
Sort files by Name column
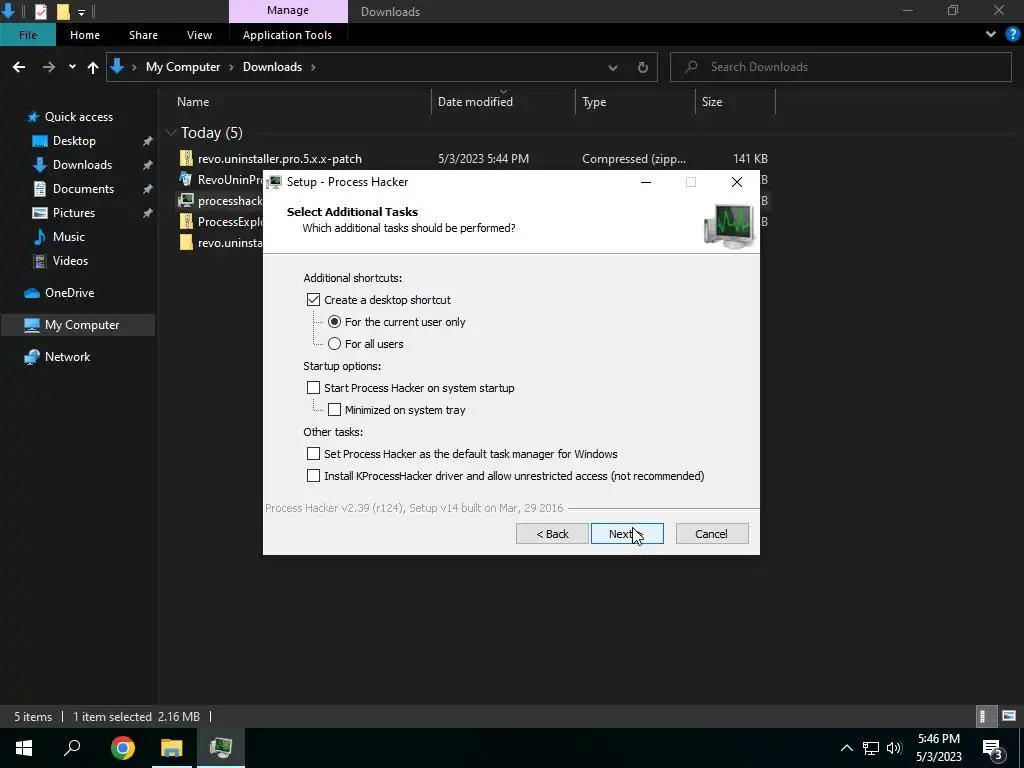pyautogui.click(x=193, y=102)
